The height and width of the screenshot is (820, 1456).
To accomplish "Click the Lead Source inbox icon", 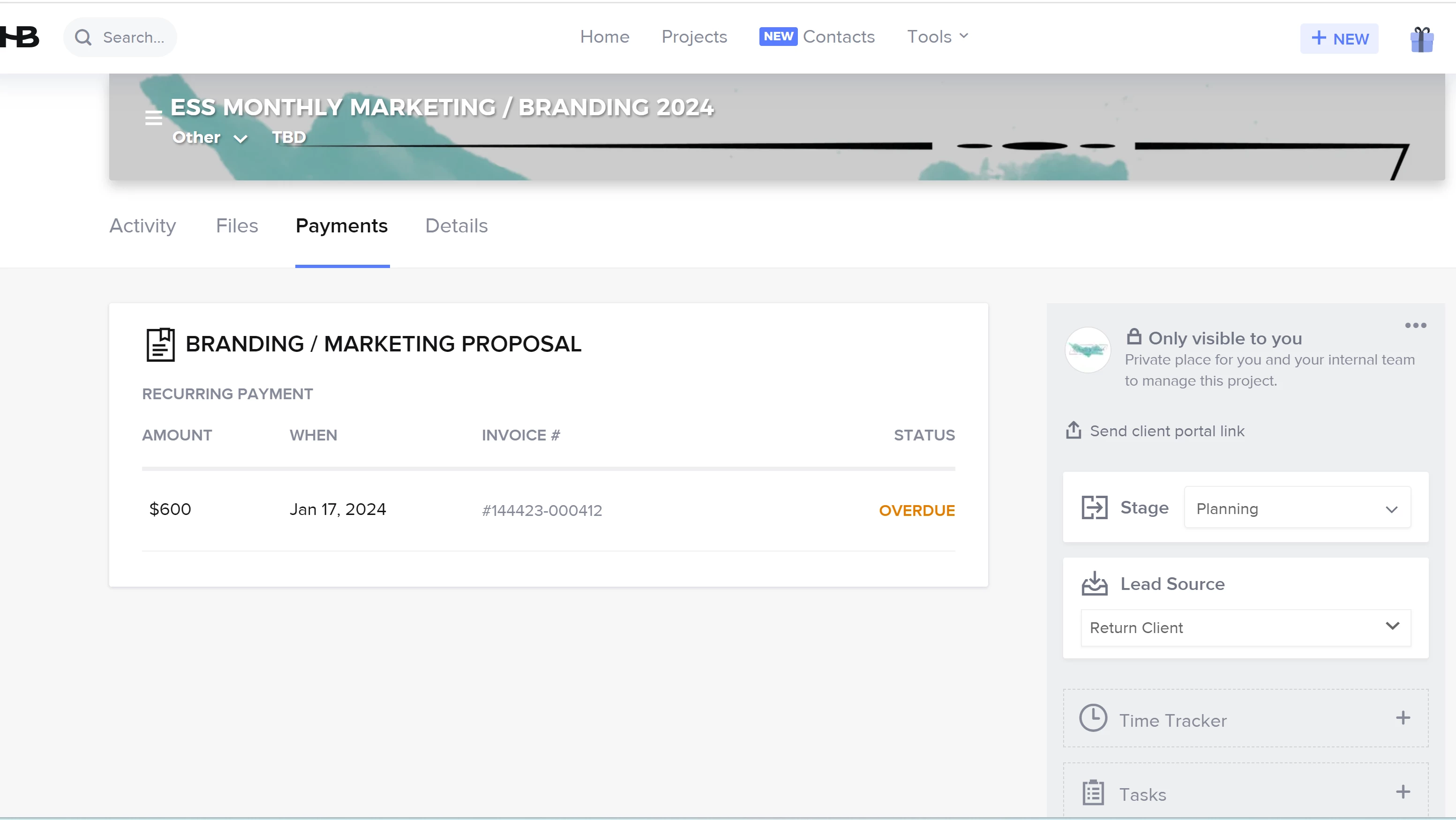I will (x=1094, y=584).
